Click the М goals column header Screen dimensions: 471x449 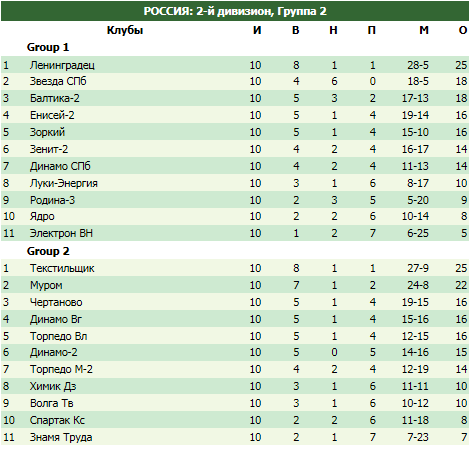424,30
